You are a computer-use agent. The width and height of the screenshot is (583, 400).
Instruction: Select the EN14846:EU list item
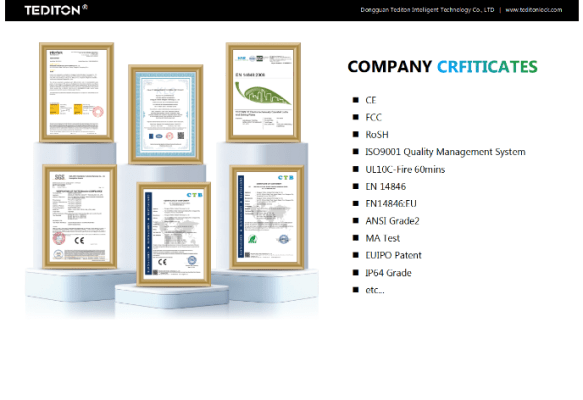point(391,204)
